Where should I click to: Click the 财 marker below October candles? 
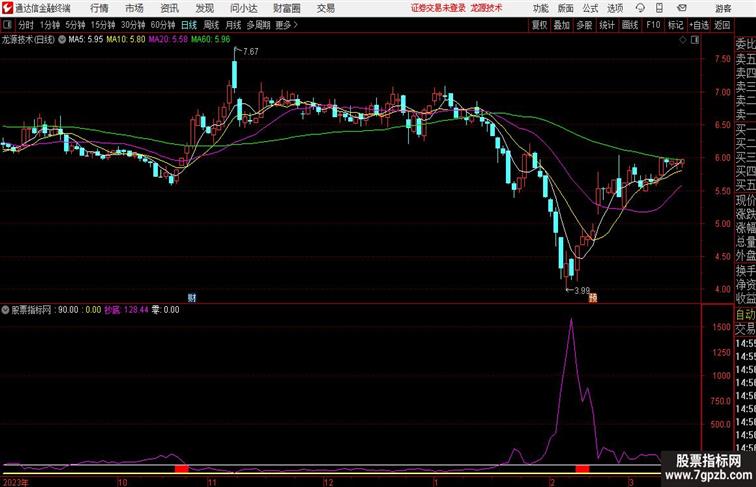(192, 298)
